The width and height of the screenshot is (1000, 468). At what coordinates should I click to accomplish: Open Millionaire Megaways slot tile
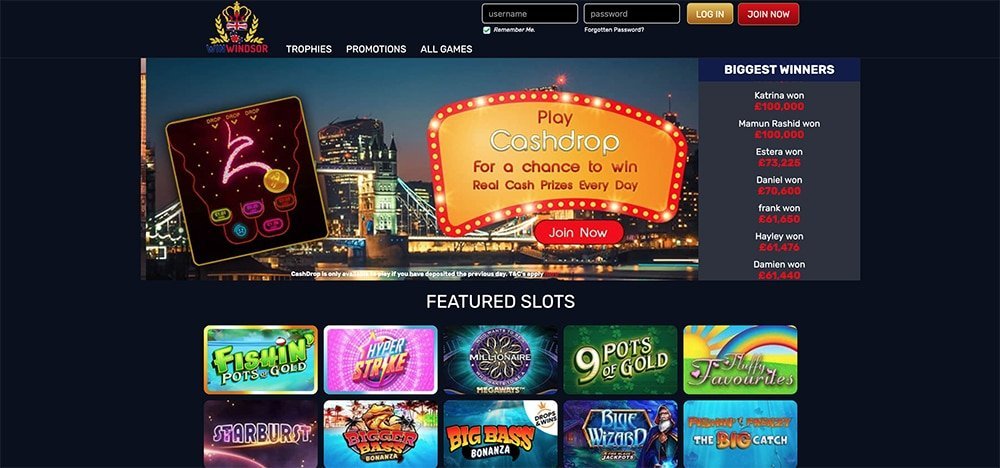click(x=501, y=360)
